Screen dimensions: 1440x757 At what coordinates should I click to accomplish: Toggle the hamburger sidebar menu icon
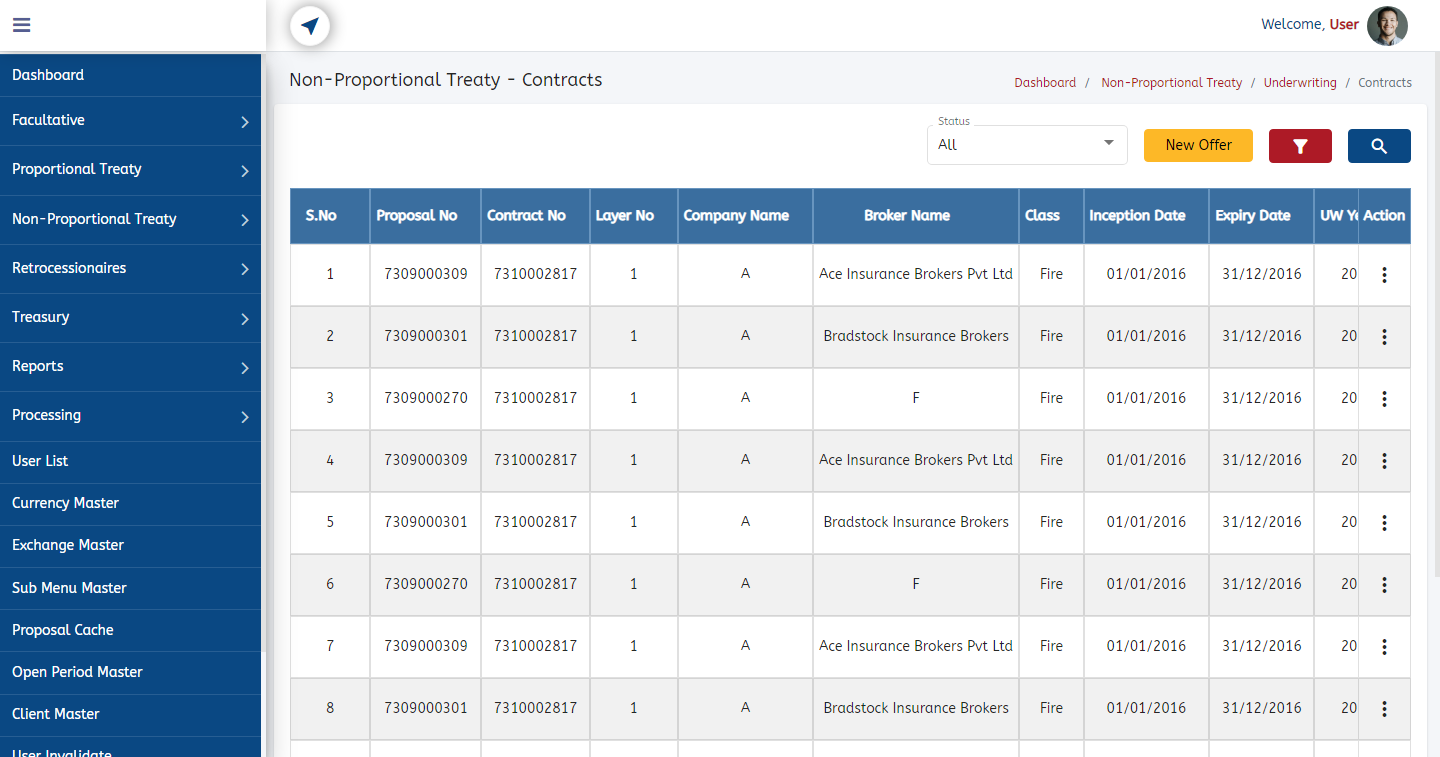21,25
